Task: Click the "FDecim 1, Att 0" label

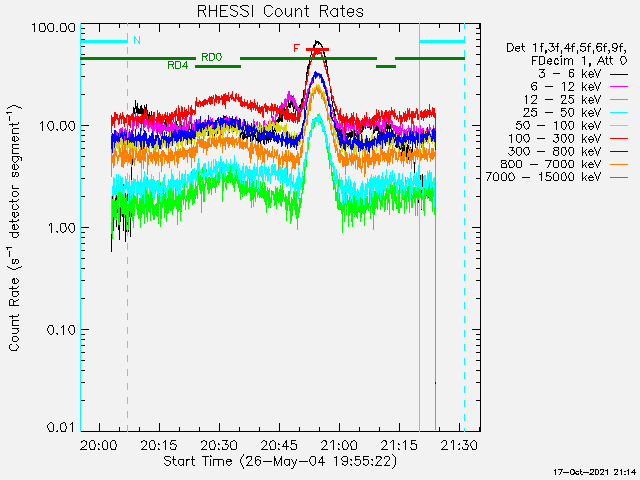Action: pos(579,61)
